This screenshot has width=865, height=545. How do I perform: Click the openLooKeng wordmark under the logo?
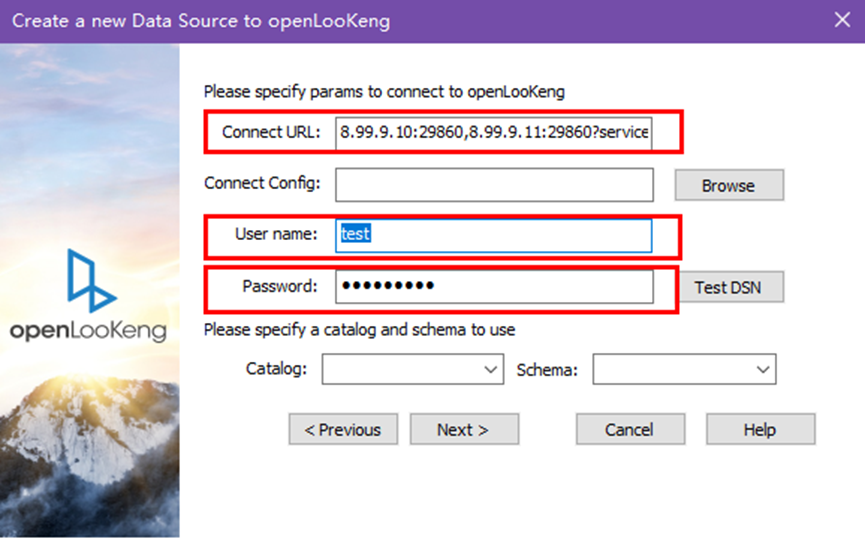88,330
